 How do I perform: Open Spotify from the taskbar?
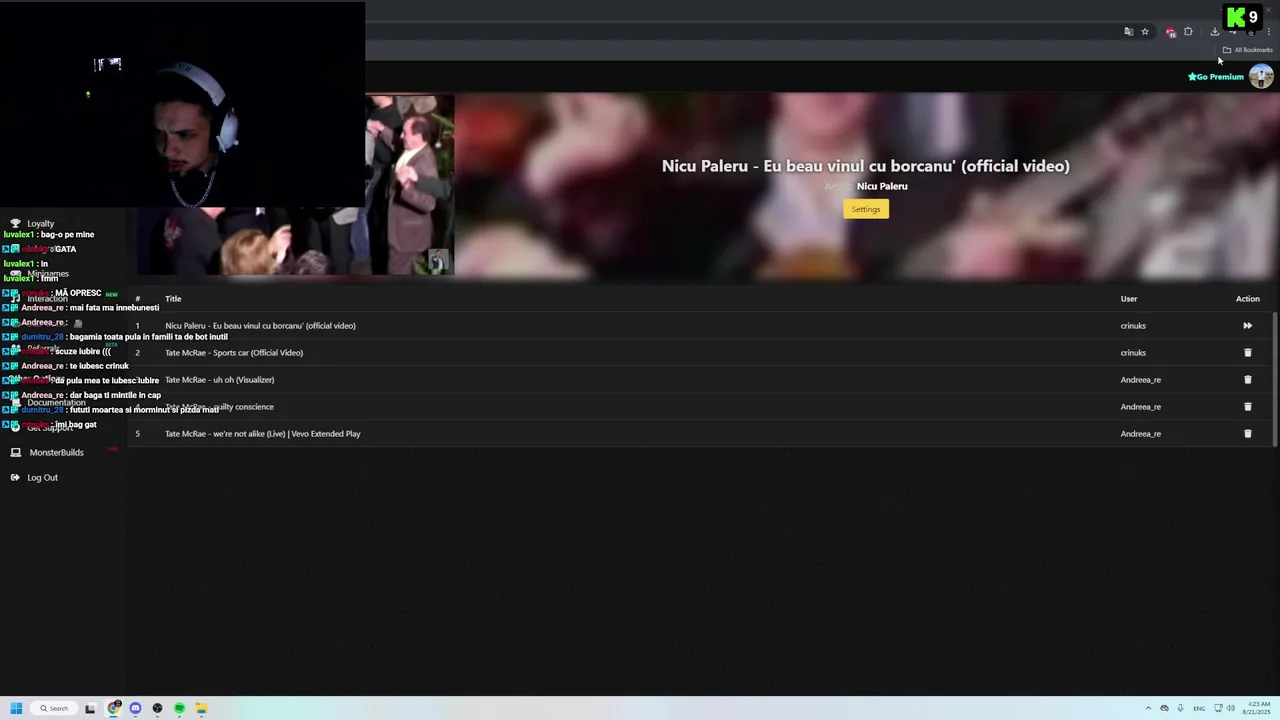click(x=179, y=708)
